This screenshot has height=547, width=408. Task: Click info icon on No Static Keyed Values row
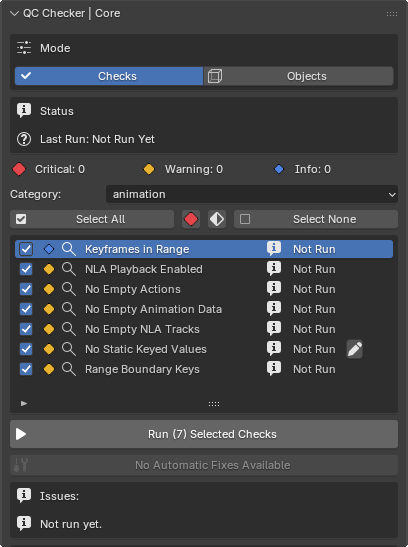tap(274, 348)
